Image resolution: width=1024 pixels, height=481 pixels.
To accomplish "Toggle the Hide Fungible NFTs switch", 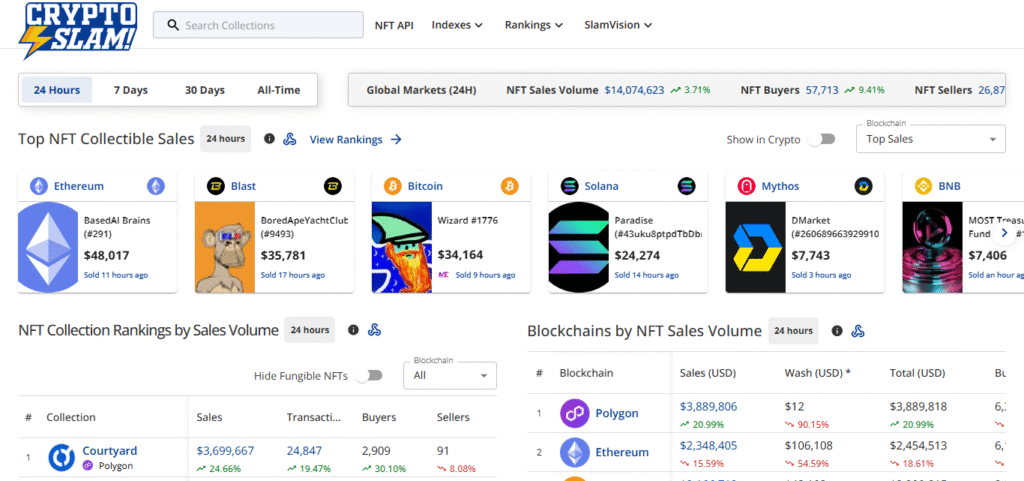I will [369, 375].
